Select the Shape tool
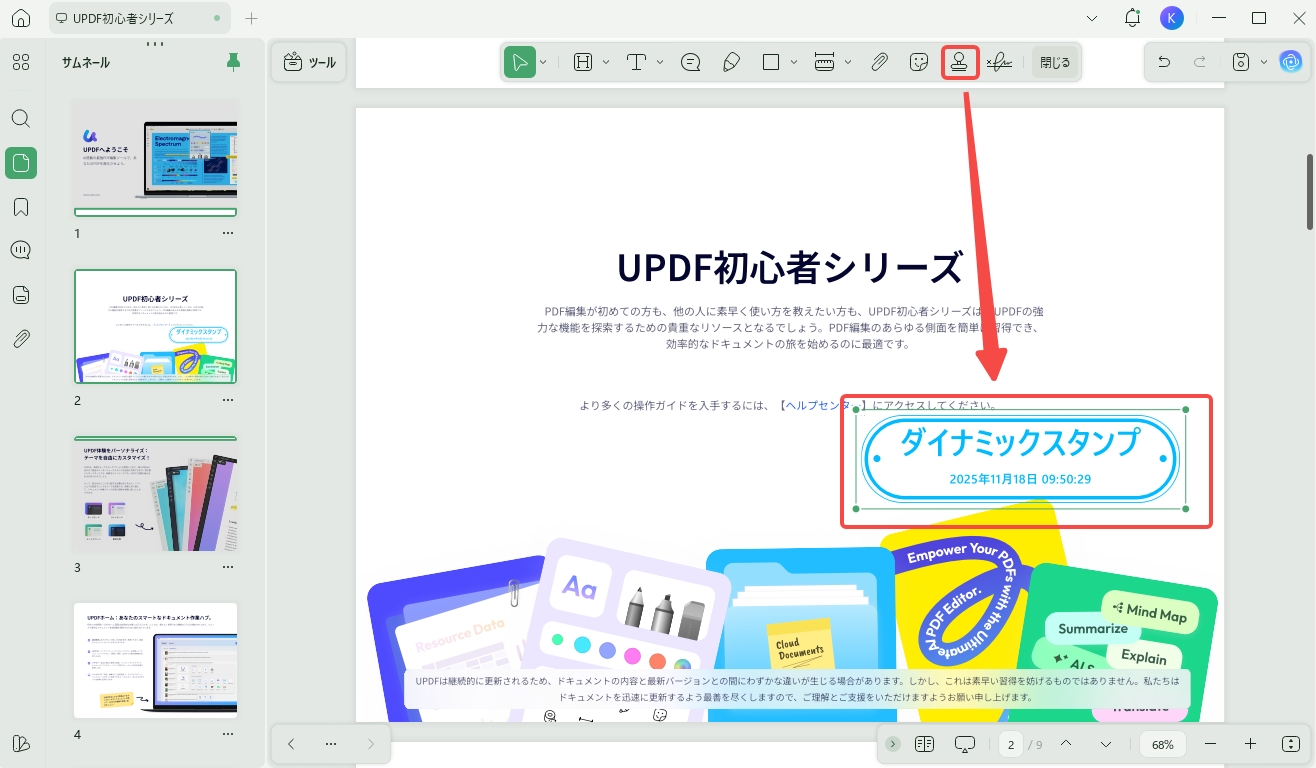This screenshot has width=1316, height=768. [x=771, y=61]
